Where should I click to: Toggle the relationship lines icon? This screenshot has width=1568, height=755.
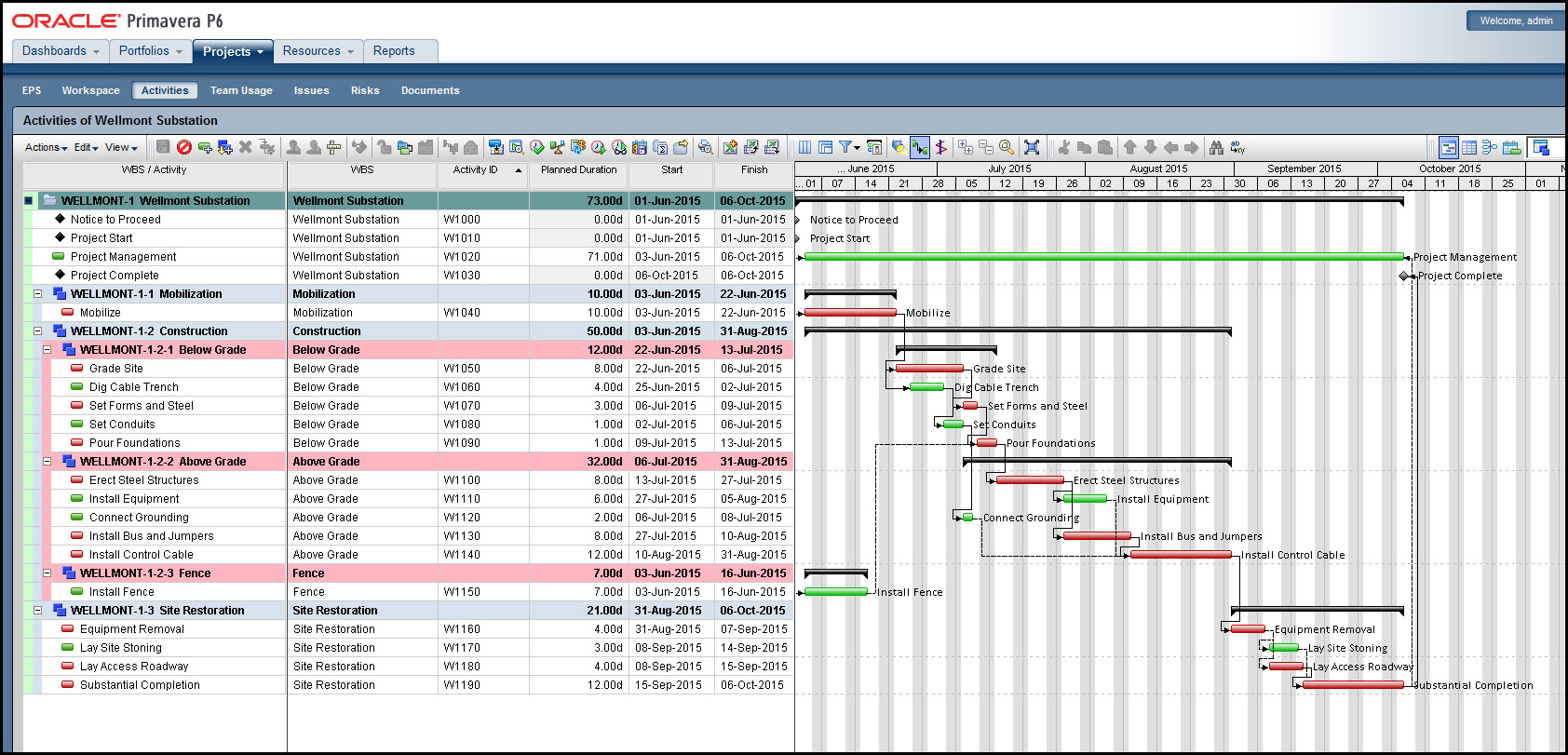click(919, 147)
